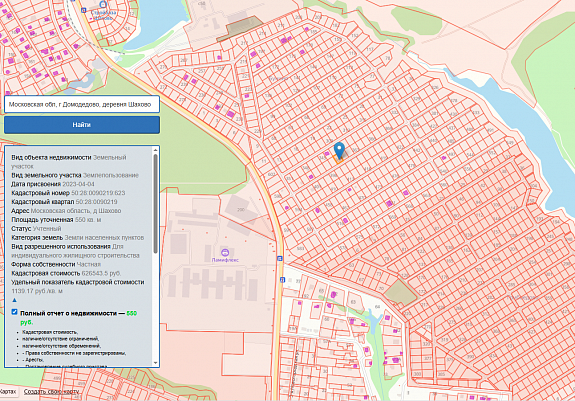This screenshot has height=401, width=575.
Task: Toggle the Полный отчет о недвижимости checkbox
Action: coord(14,312)
